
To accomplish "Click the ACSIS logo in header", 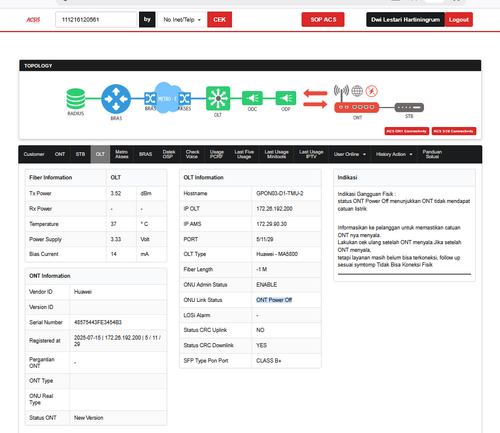I will click(x=33, y=20).
